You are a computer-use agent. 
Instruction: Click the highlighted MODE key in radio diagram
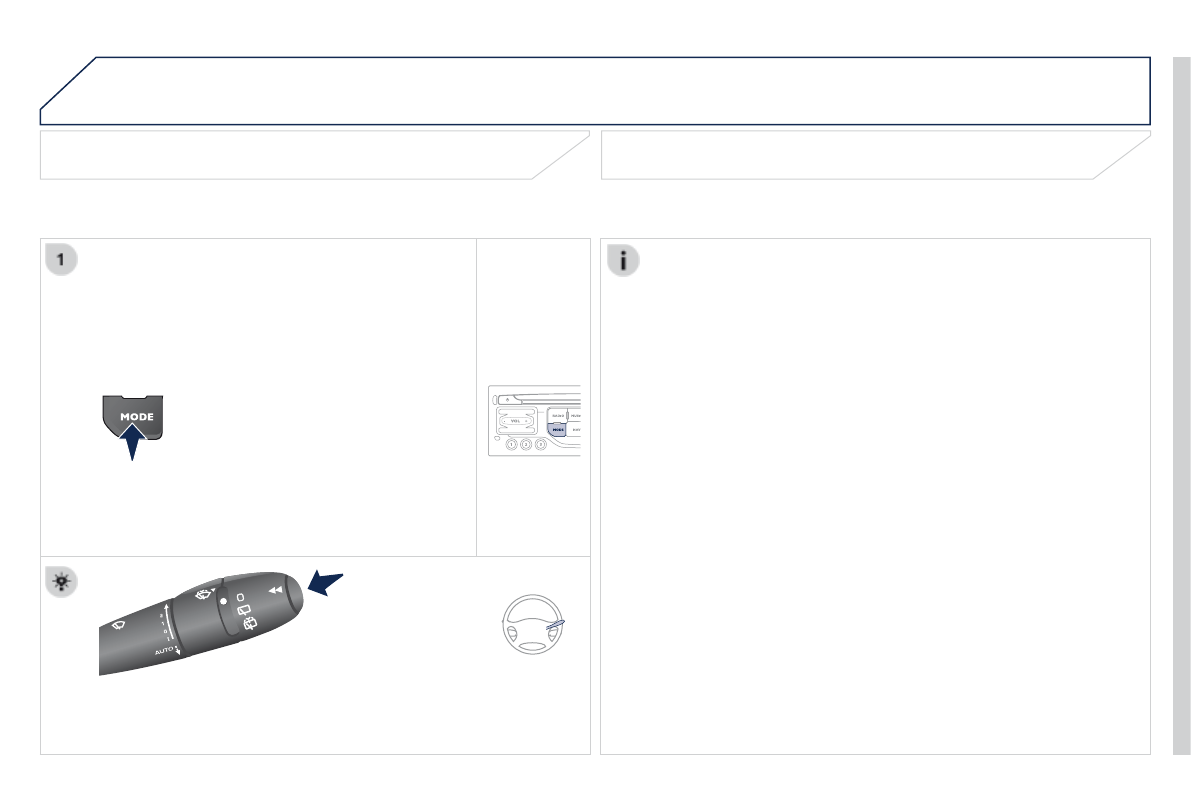click(x=558, y=430)
